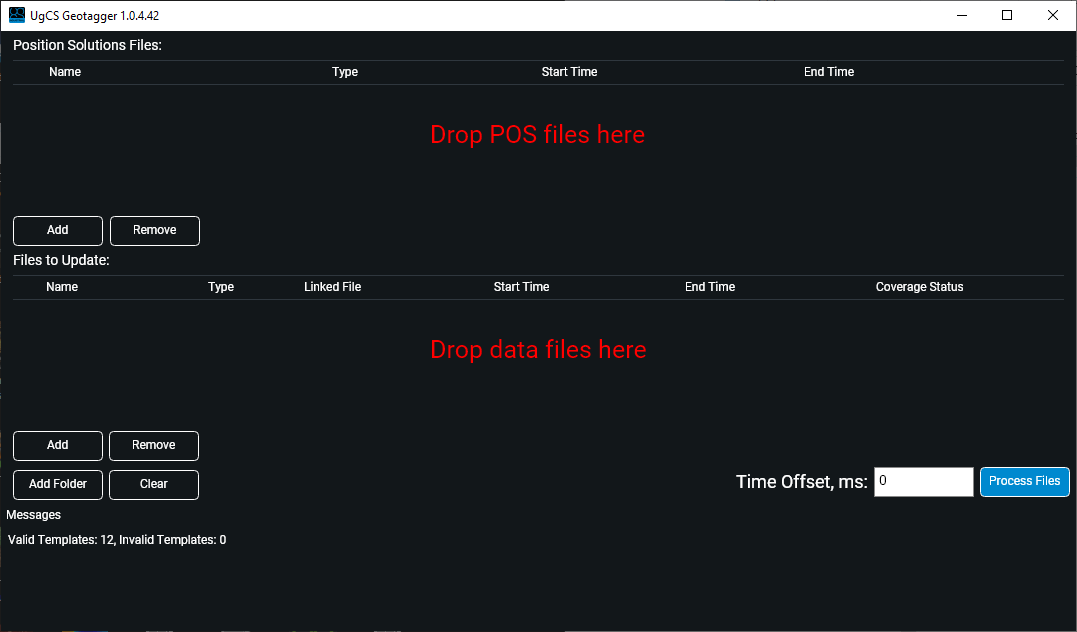This screenshot has height=632, width=1077.
Task: Remove selected file from Files to Update
Action: click(x=154, y=445)
